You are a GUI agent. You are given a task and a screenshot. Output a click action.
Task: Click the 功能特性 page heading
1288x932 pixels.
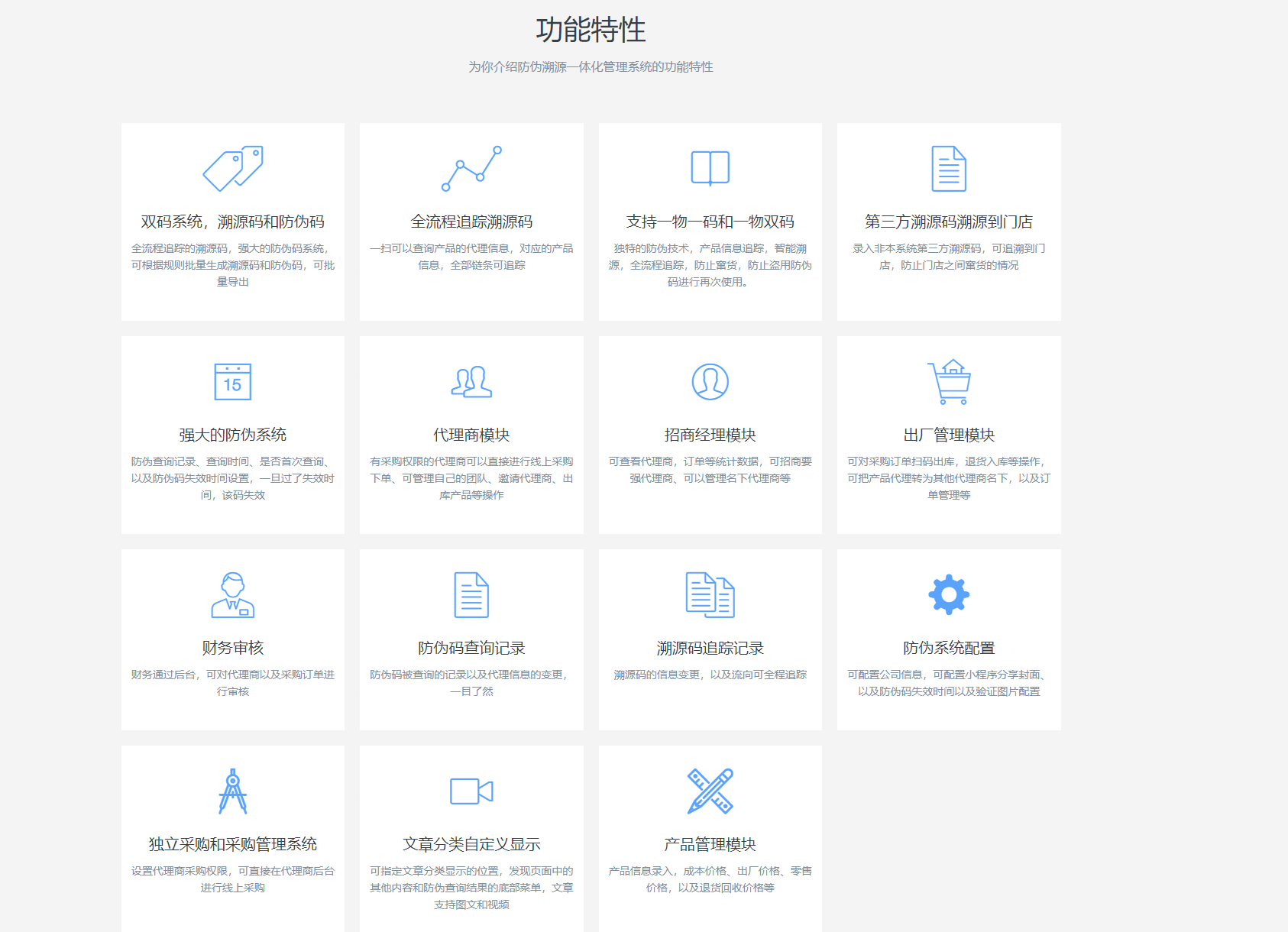591,31
